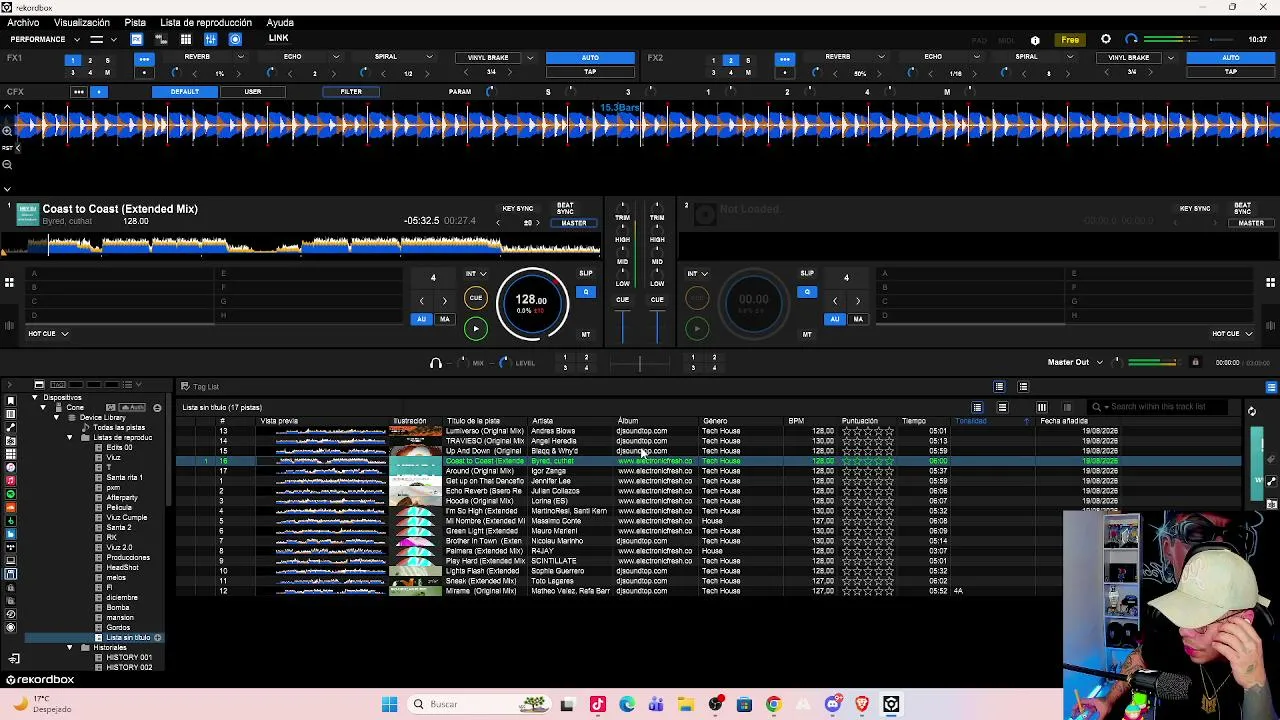Open the Brave browser from the taskbar
Image resolution: width=1280 pixels, height=720 pixels.
862,704
